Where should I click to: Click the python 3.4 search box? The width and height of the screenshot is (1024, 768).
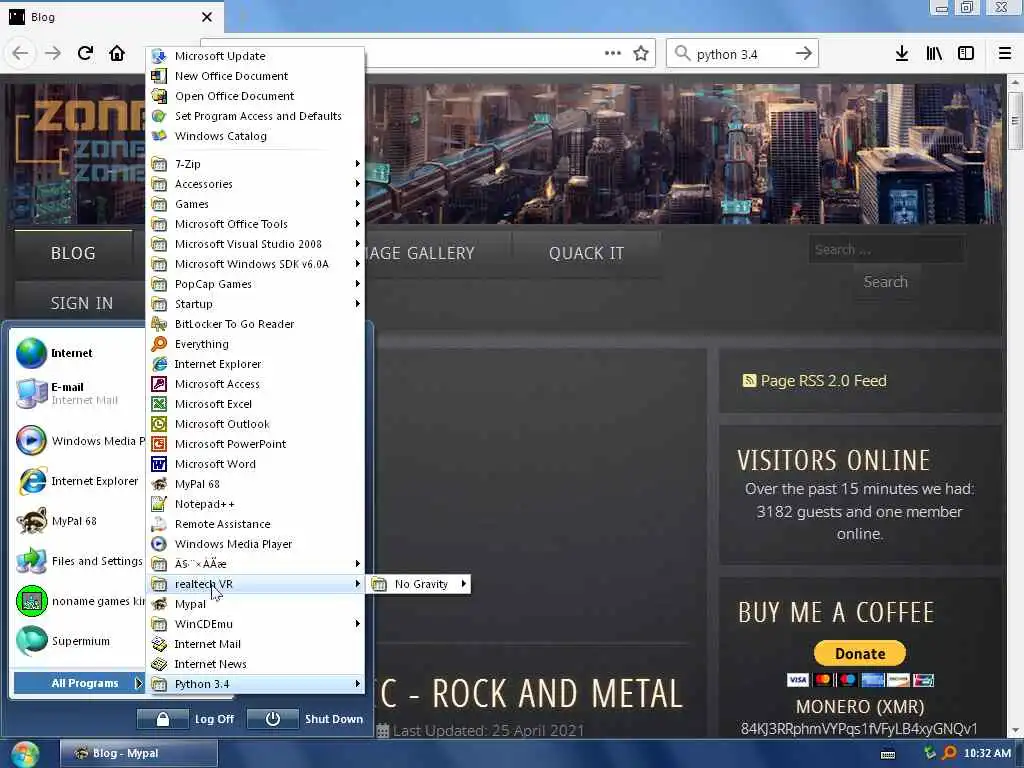click(x=741, y=54)
